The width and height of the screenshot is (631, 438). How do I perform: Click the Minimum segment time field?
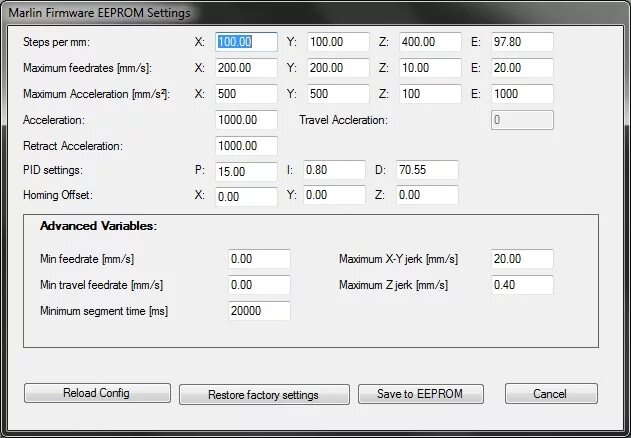[x=260, y=311]
